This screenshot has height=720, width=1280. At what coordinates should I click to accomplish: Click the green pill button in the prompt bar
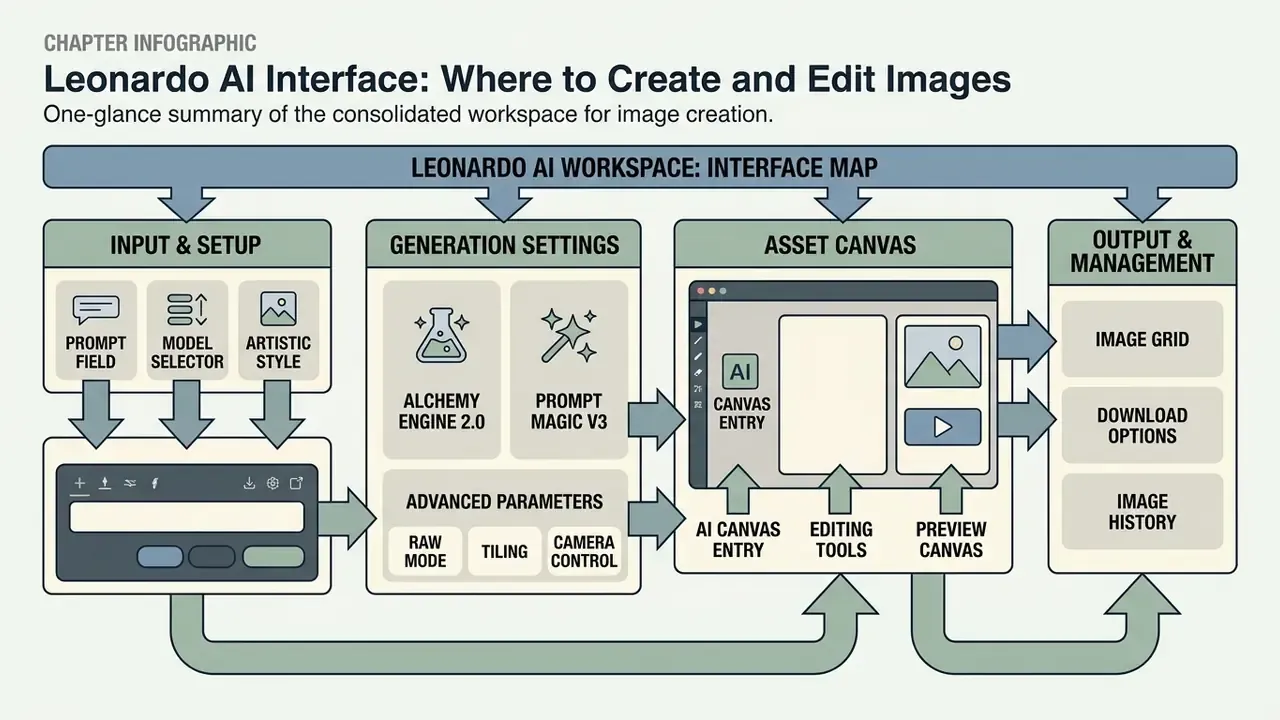pos(273,557)
